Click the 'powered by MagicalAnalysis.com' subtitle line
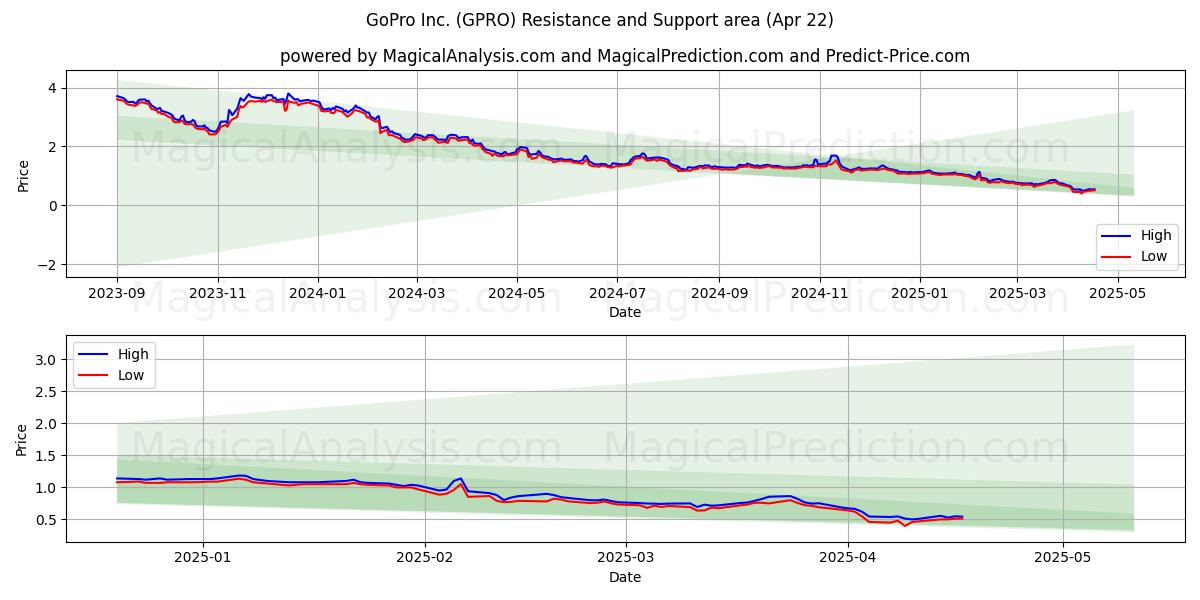This screenshot has width=1200, height=600. pyautogui.click(x=625, y=56)
